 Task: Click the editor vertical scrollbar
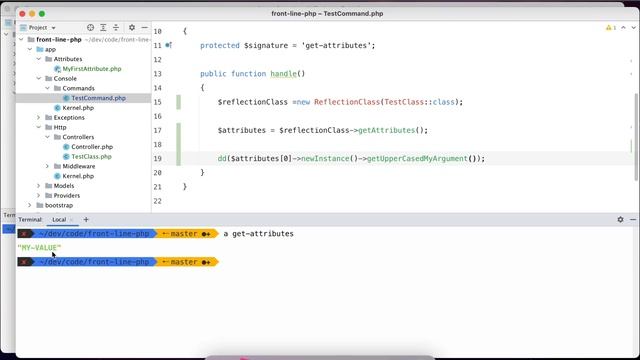coord(636,137)
